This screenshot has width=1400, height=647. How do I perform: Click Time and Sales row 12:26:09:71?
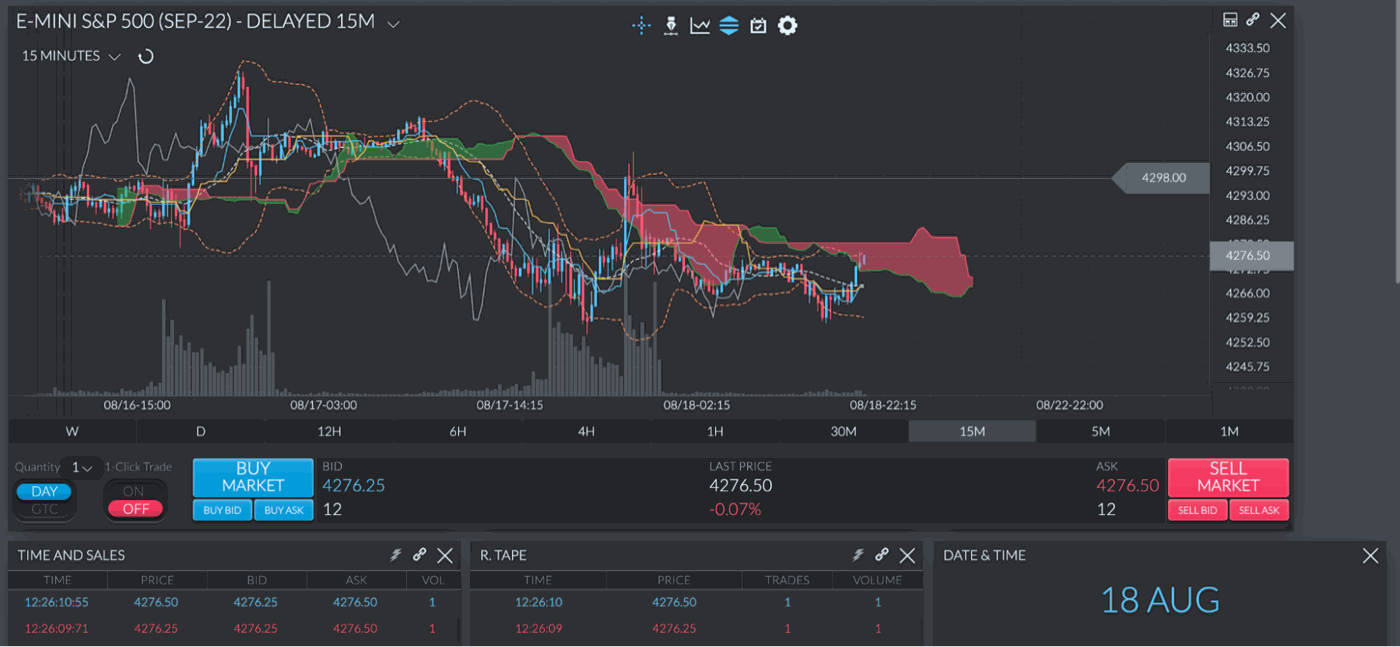pyautogui.click(x=235, y=629)
